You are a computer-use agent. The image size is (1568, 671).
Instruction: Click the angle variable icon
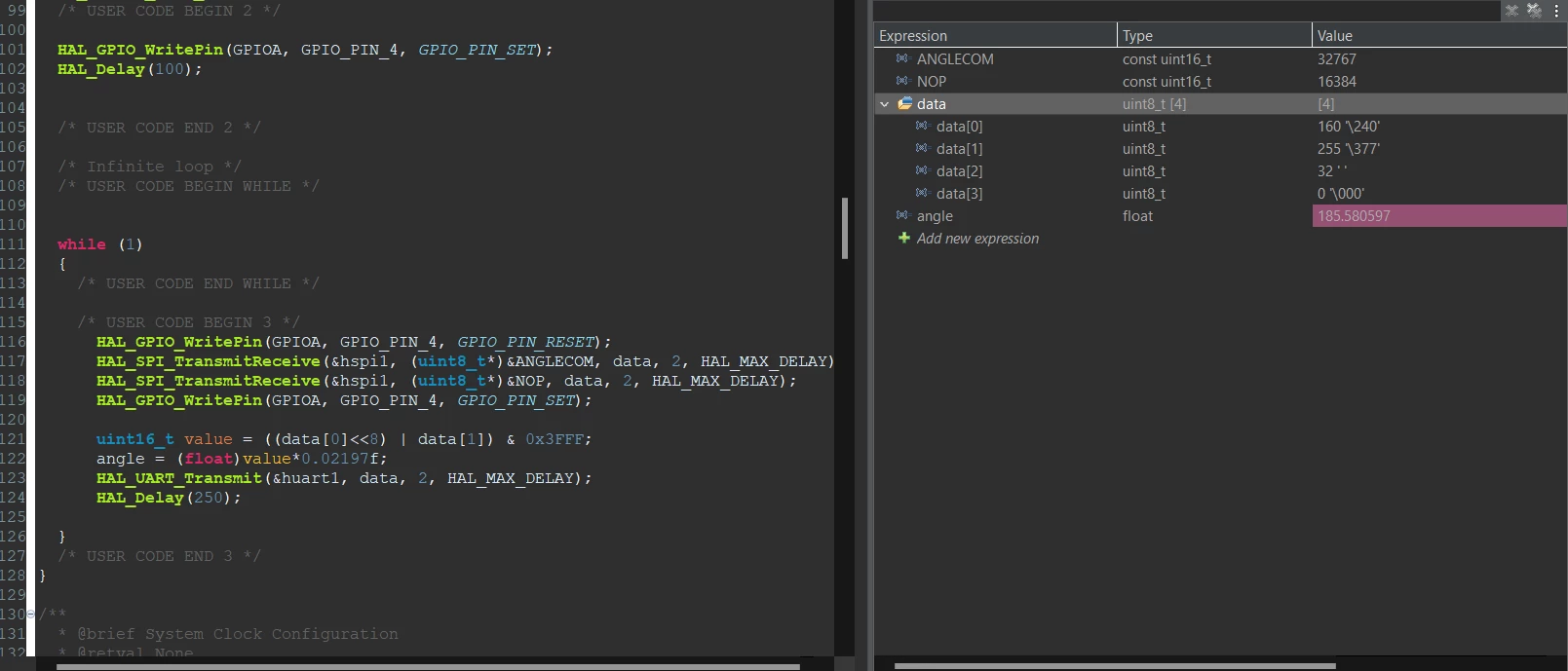[902, 215]
